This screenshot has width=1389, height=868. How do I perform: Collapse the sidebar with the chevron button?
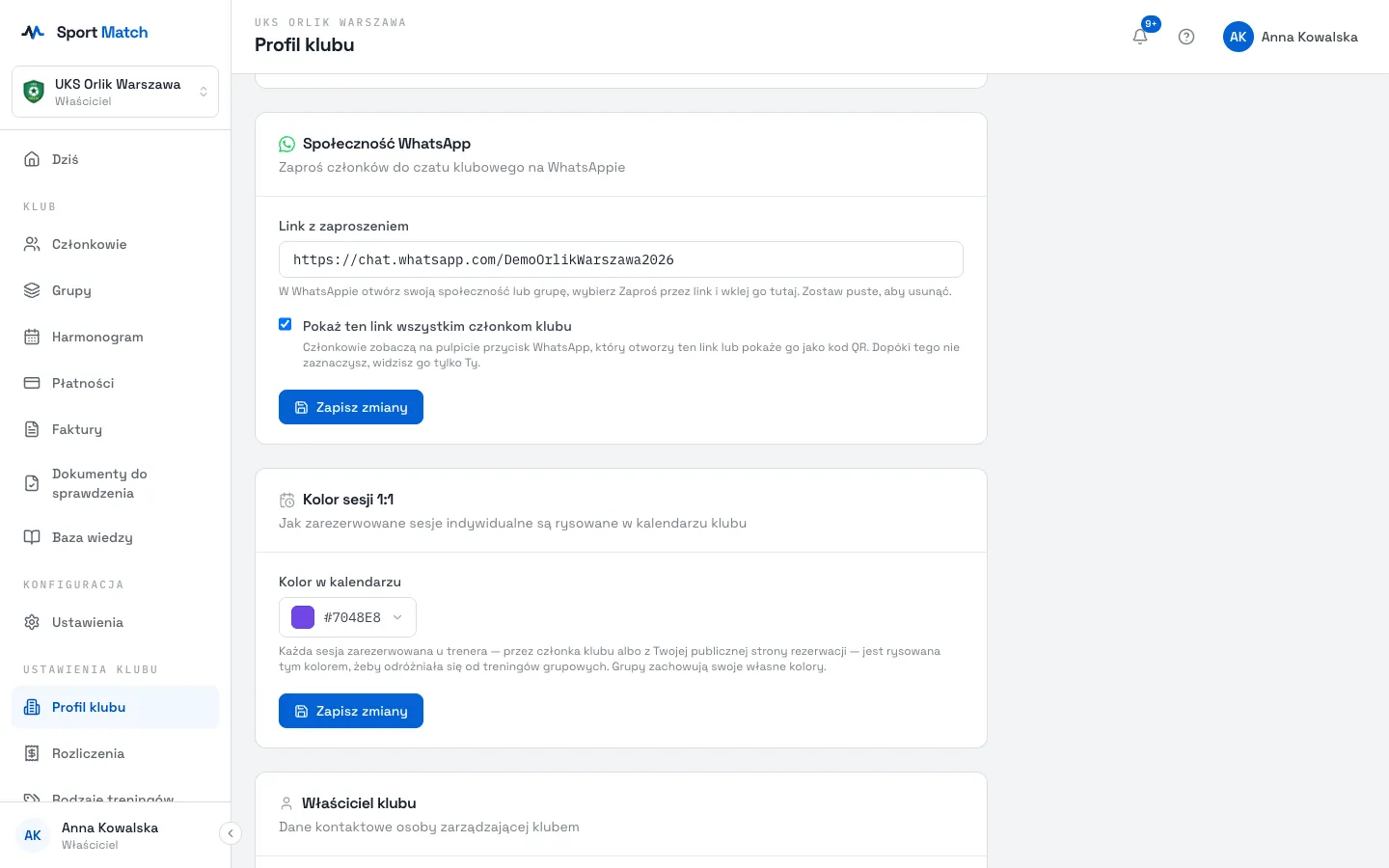230,833
